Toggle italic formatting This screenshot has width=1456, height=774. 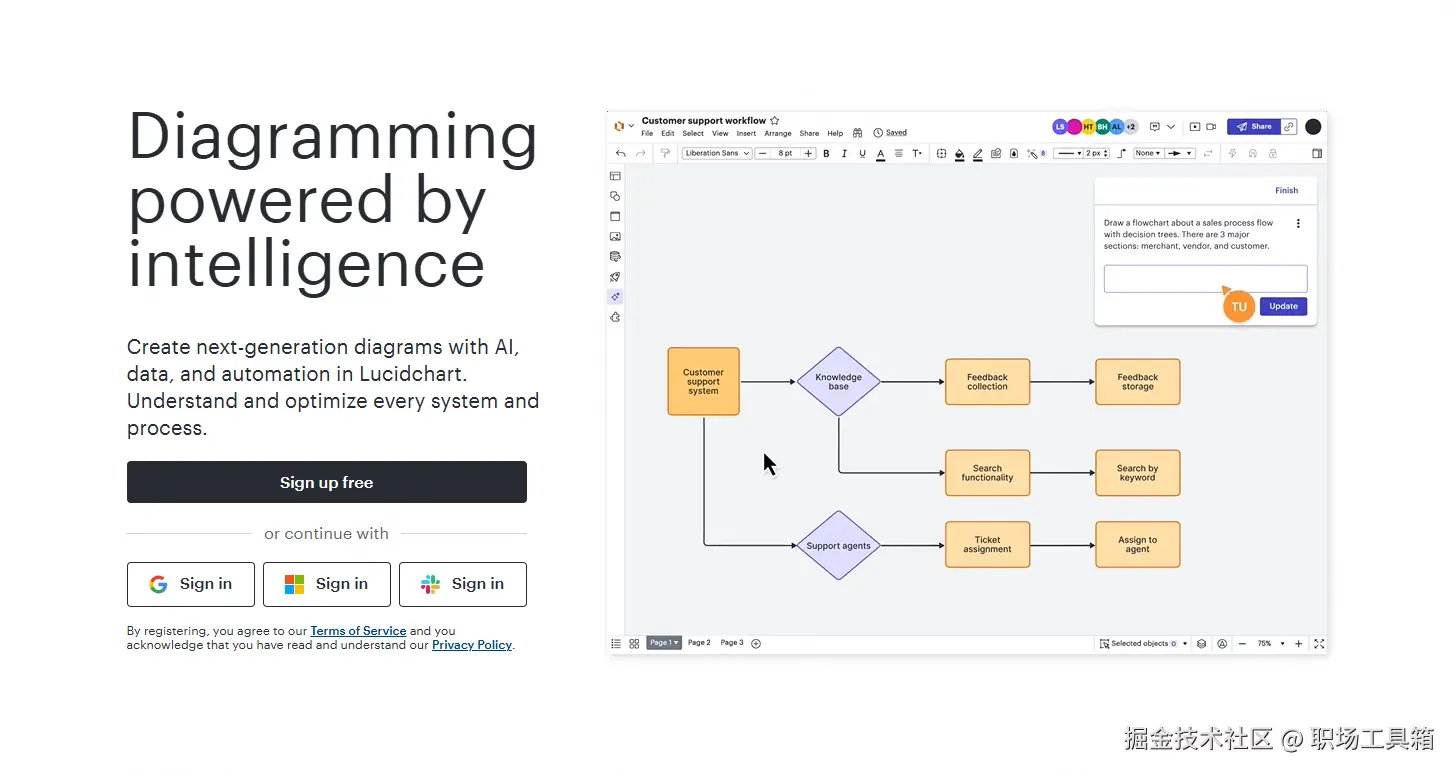[x=844, y=153]
